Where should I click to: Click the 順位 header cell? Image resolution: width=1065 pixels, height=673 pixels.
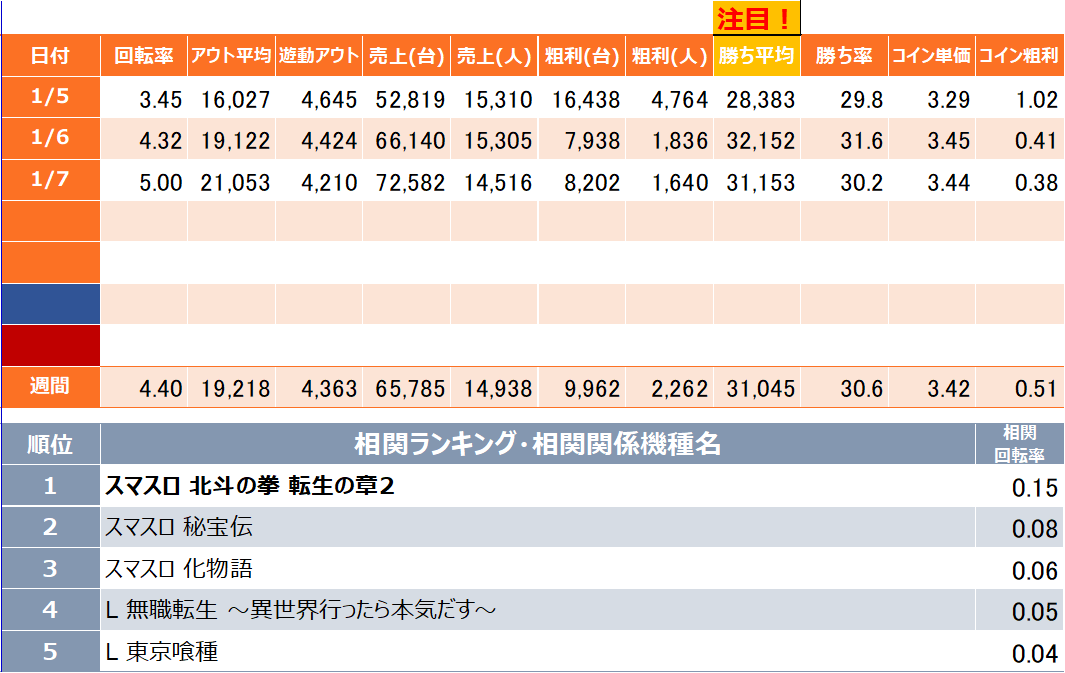pos(50,444)
